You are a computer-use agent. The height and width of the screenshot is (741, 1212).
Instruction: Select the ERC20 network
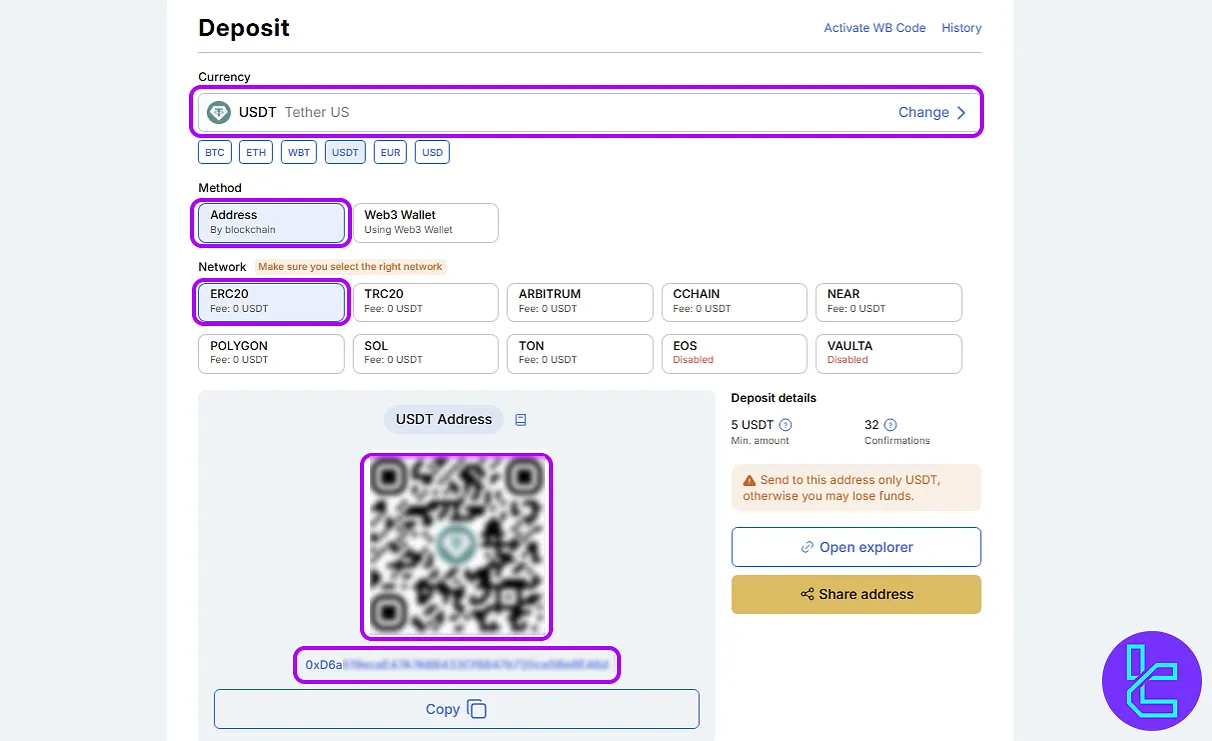pos(271,302)
